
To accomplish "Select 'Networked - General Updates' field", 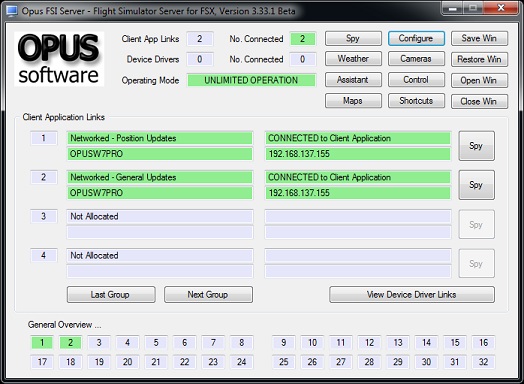I will click(160, 177).
